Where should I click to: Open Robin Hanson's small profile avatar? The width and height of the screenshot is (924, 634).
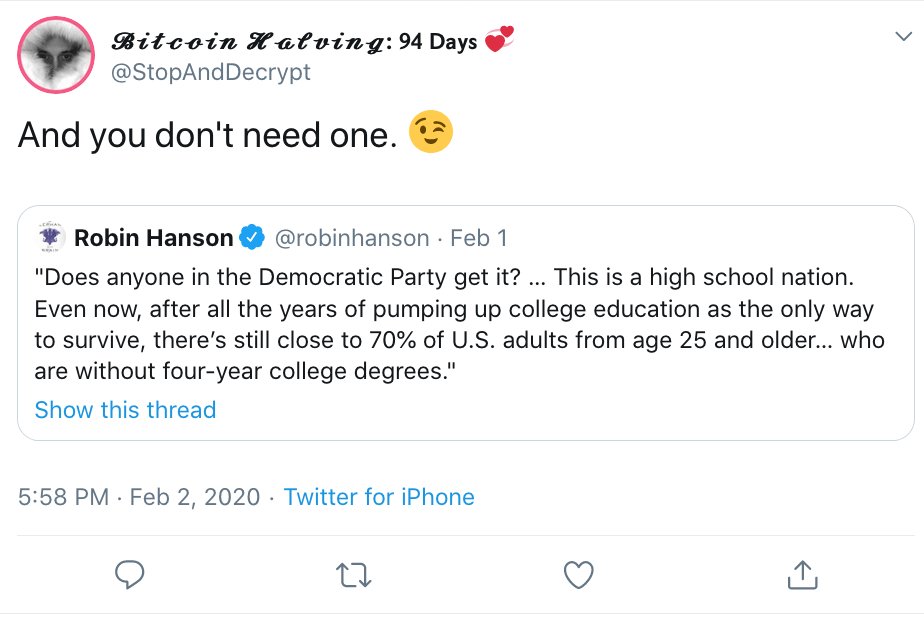[x=50, y=237]
